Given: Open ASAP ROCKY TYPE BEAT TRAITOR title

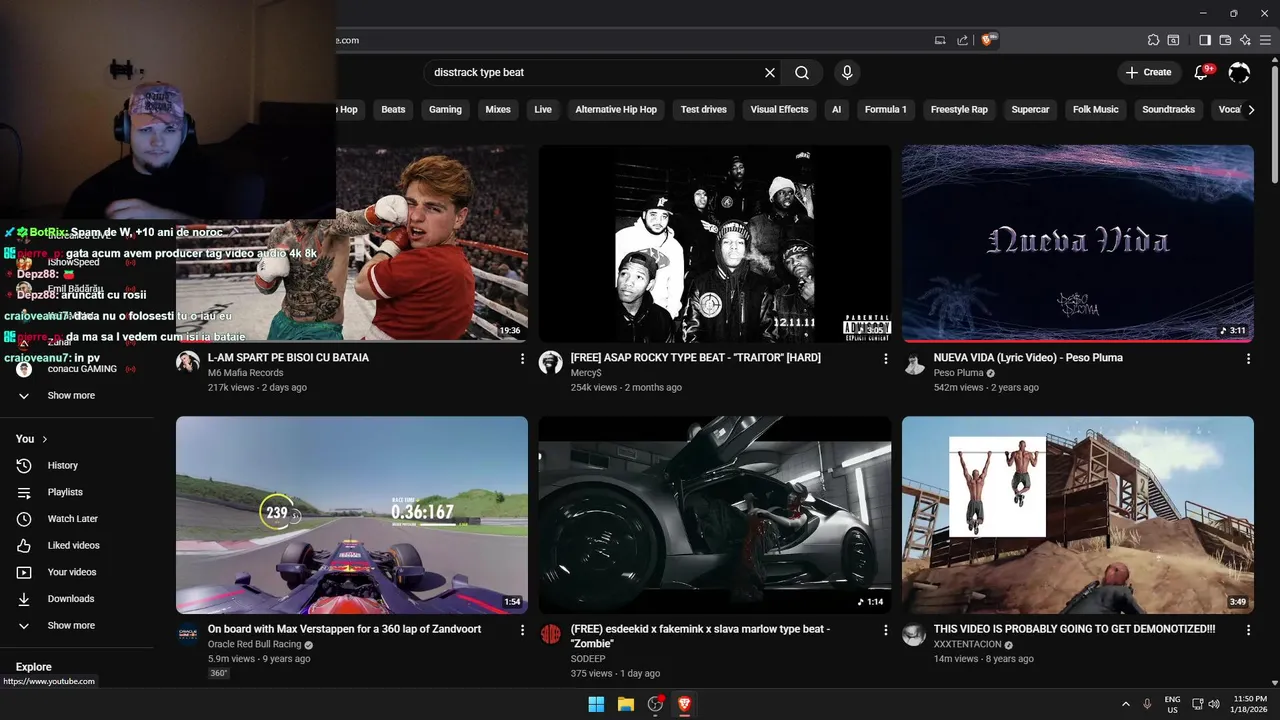Looking at the screenshot, I should click(x=695, y=357).
